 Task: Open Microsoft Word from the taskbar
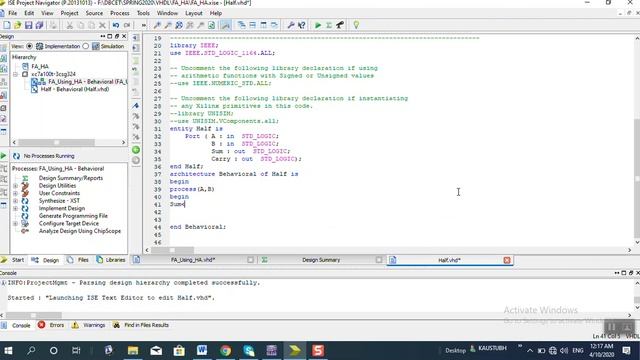click(x=202, y=350)
